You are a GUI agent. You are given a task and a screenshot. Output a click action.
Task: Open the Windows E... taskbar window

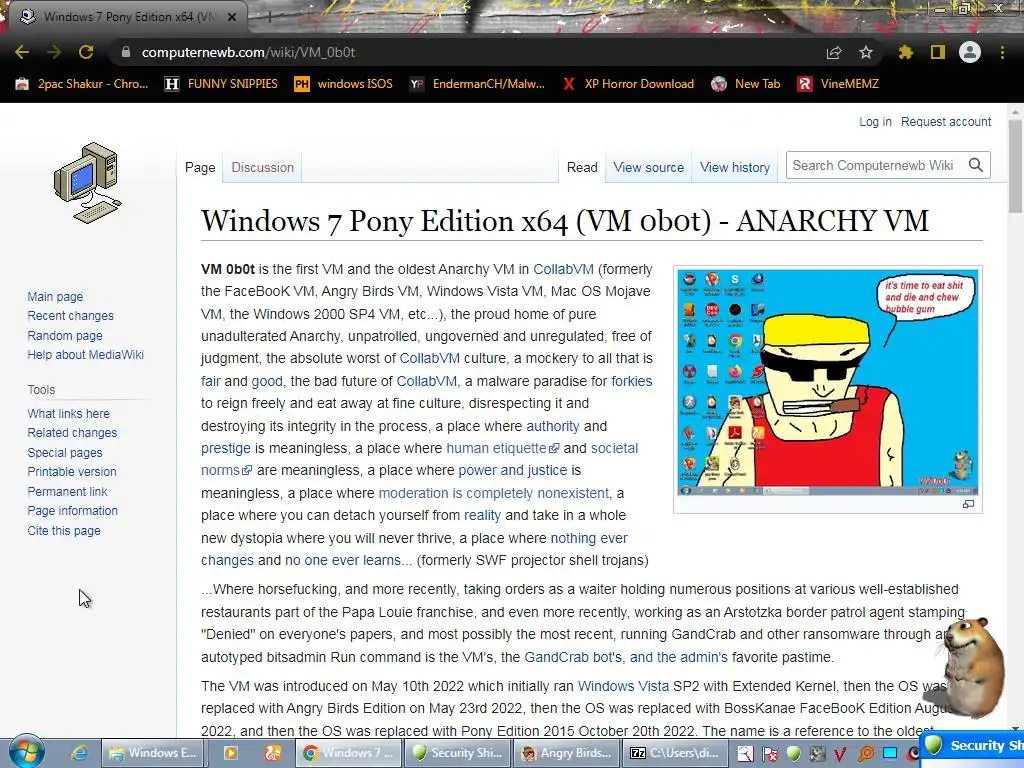152,753
